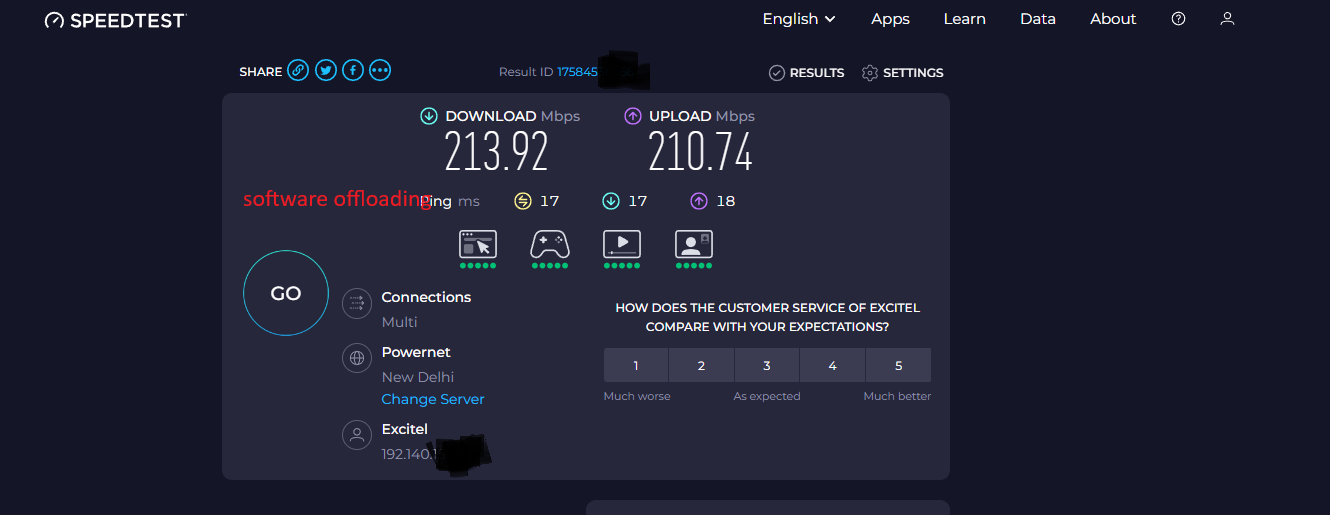Open the English language dropdown
The width and height of the screenshot is (1330, 515).
(x=798, y=19)
